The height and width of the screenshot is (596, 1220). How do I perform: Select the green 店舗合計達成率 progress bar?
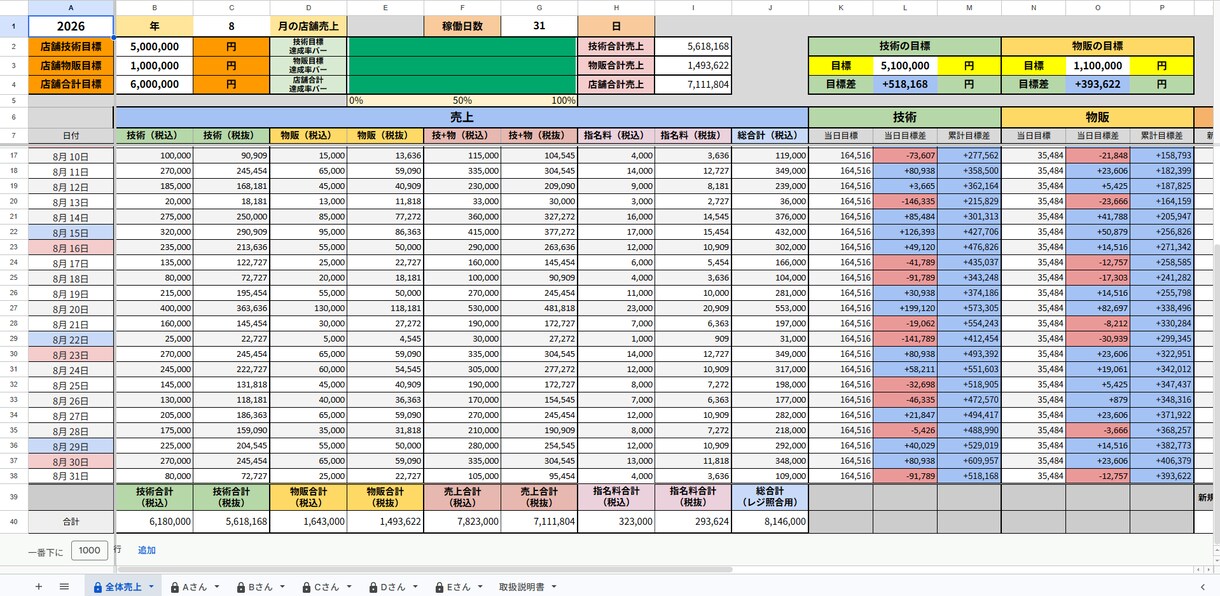click(463, 85)
